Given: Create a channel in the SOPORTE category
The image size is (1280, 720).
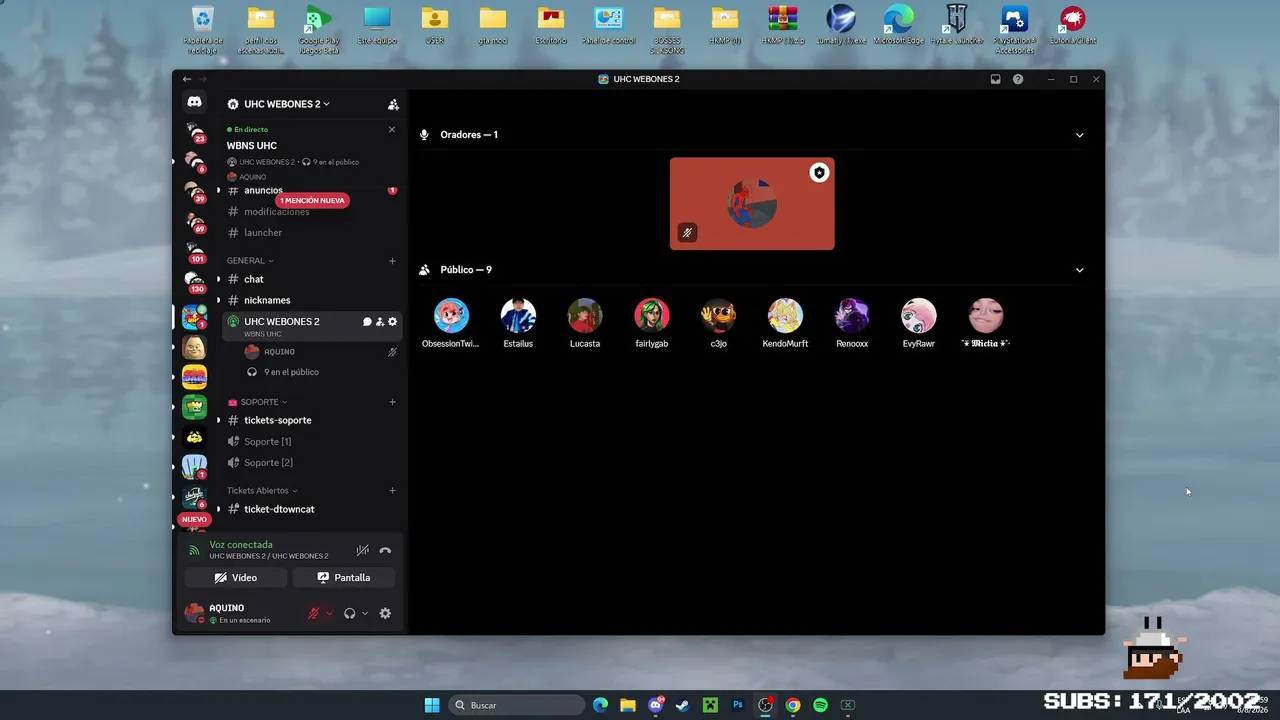Looking at the screenshot, I should (x=392, y=402).
